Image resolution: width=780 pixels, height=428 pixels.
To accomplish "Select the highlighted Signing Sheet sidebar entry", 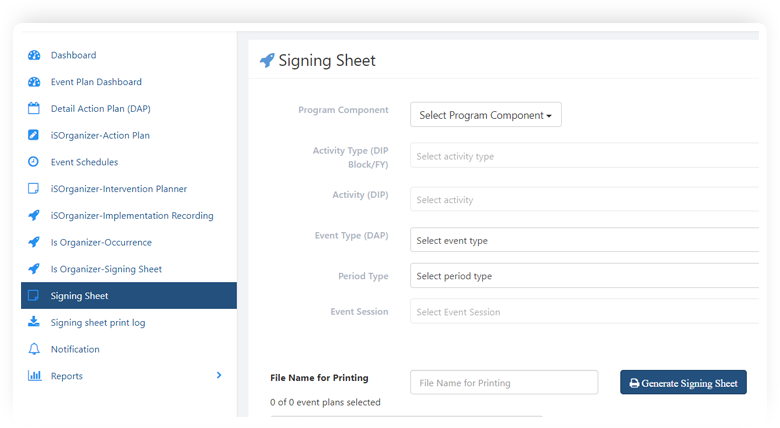I will [x=129, y=296].
